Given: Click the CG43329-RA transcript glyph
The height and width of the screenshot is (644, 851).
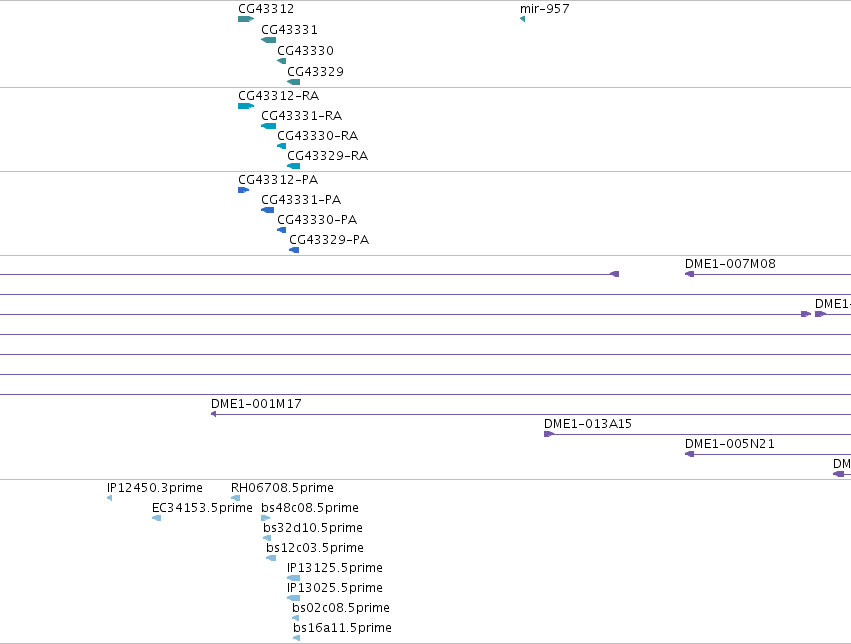Looking at the screenshot, I should pyautogui.click(x=294, y=166).
